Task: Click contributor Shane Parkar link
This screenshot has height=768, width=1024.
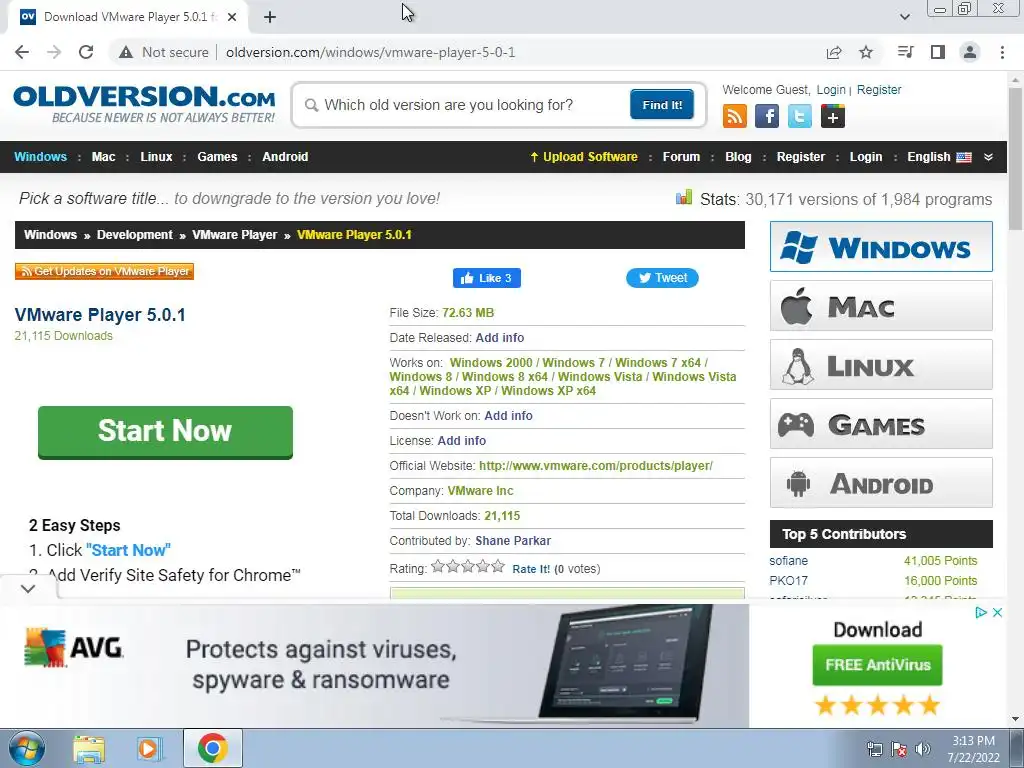Action: [513, 541]
